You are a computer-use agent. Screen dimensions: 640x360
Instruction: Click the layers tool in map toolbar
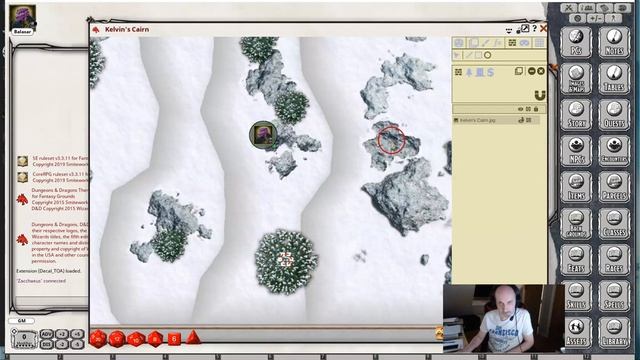tap(473, 43)
